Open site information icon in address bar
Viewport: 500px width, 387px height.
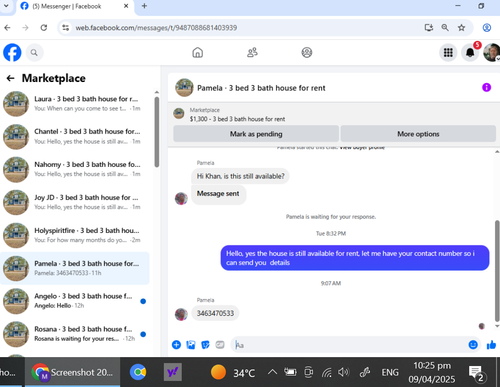[66, 28]
